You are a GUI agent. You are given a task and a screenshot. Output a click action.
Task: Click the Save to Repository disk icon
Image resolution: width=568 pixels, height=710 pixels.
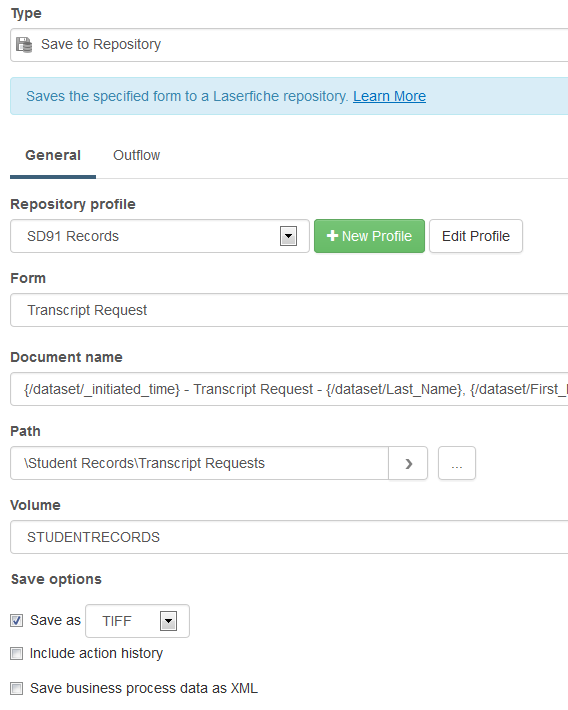[x=24, y=45]
